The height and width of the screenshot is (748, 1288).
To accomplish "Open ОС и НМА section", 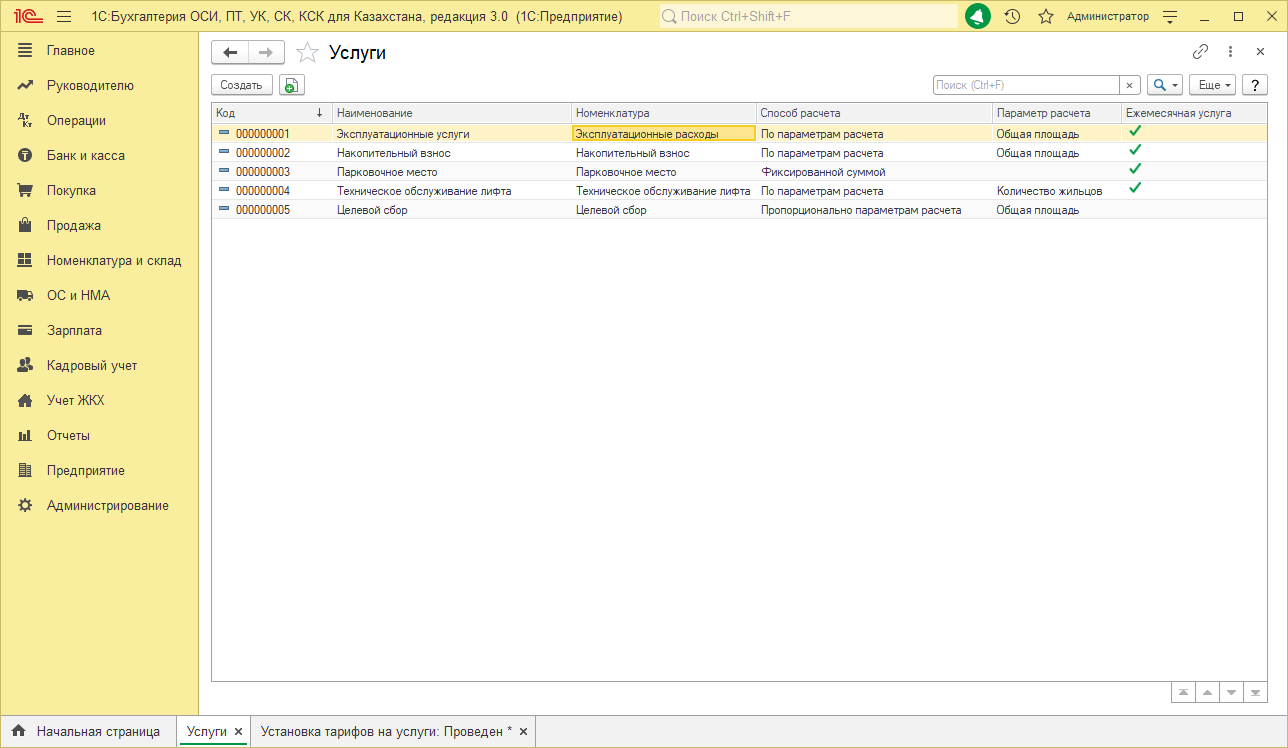I will [x=78, y=295].
